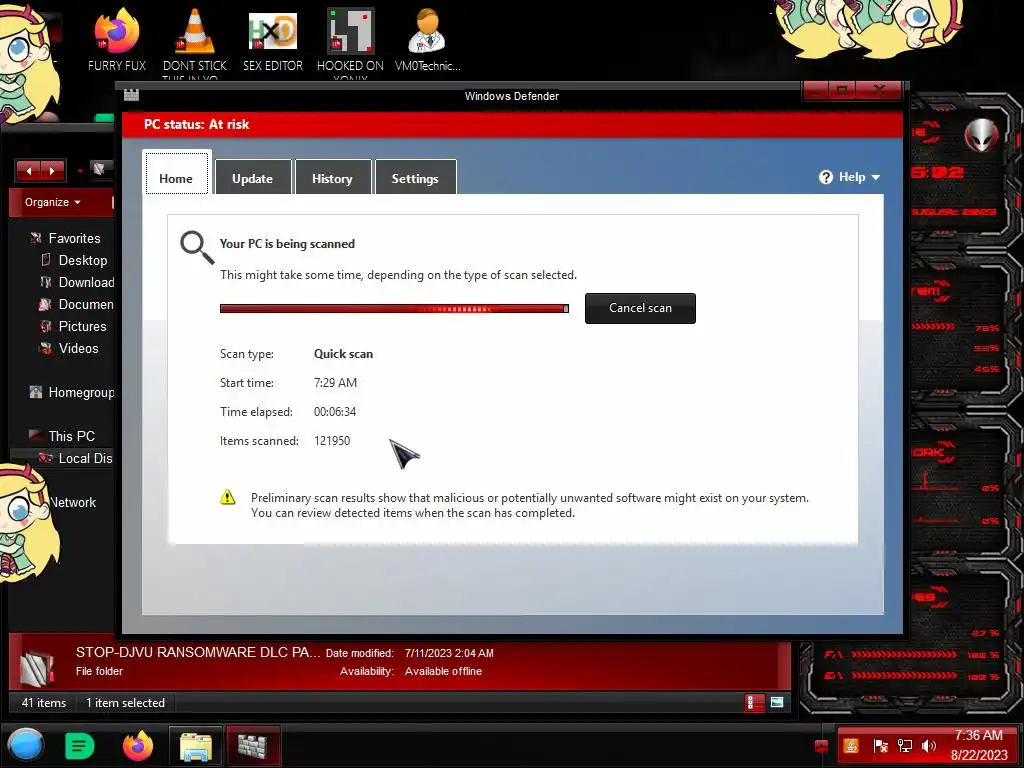Click '1 item selected' in status bar
The width and height of the screenshot is (1024, 768).
pos(125,703)
